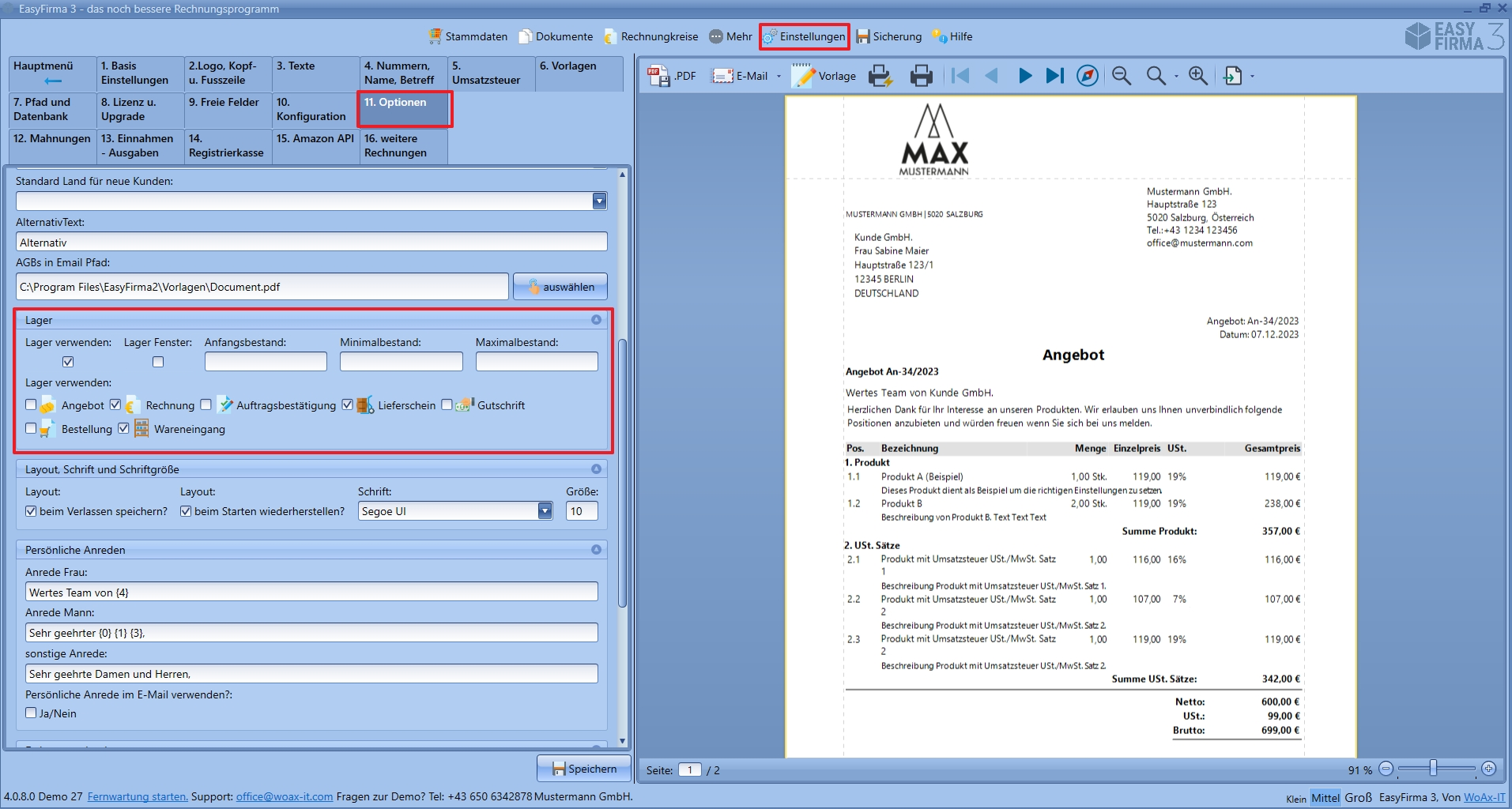Toggle the Ja/Nein personal salutation checkbox
Screen dimensions: 1512x809
click(31, 713)
